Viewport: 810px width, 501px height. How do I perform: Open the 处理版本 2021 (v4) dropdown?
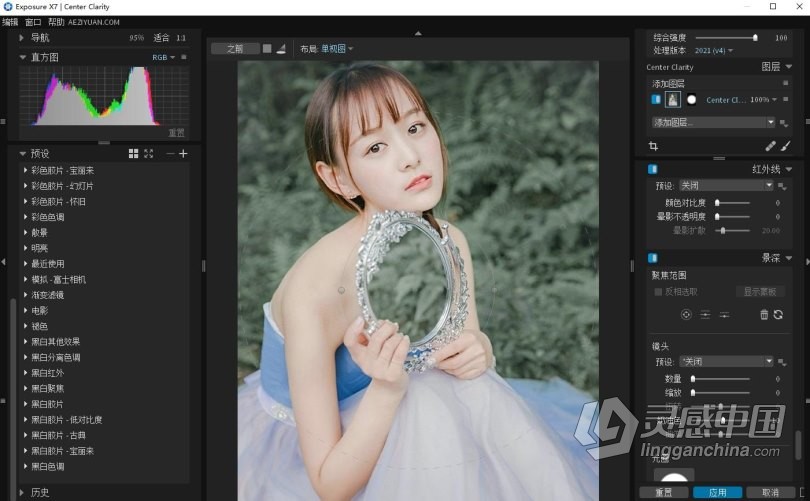[714, 51]
